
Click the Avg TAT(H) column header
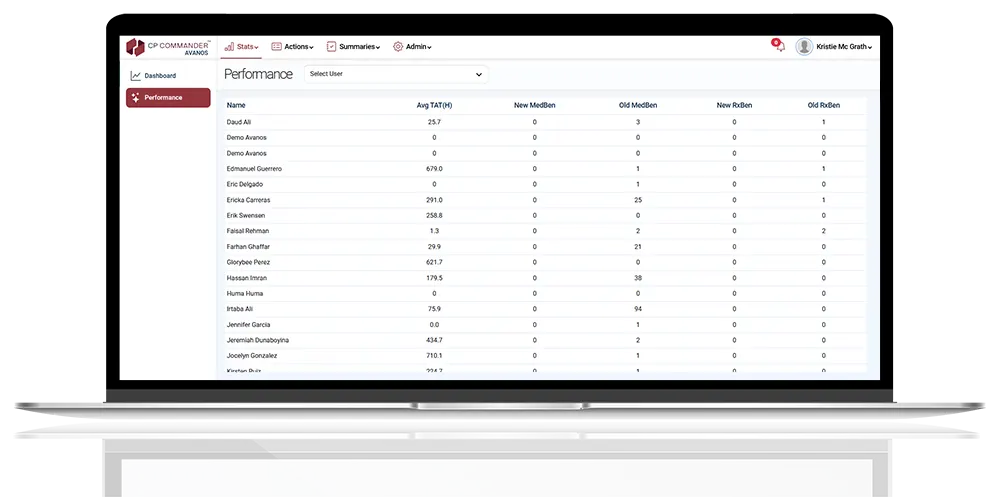[x=434, y=105]
